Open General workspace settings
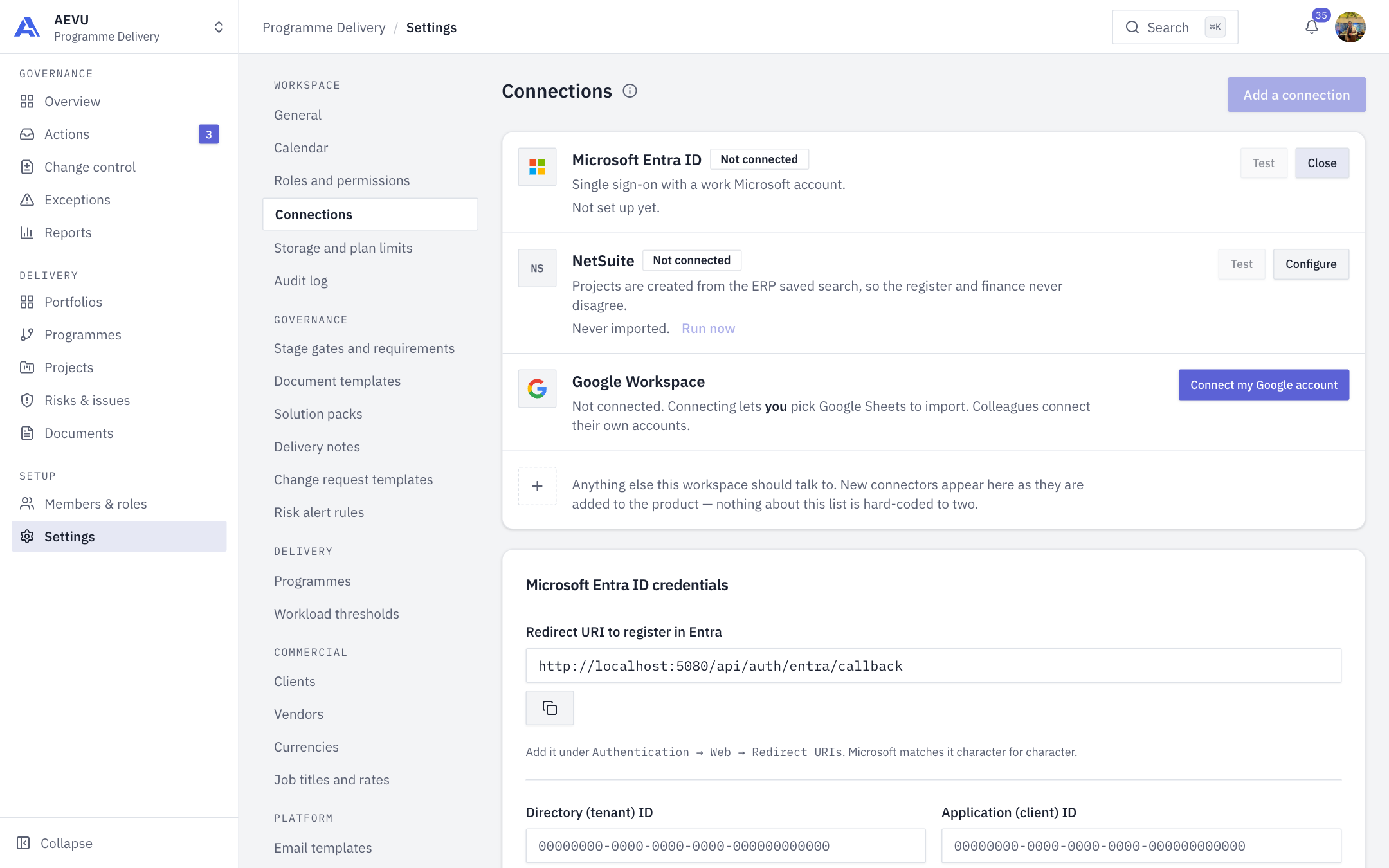This screenshot has width=1389, height=868. tap(370, 115)
